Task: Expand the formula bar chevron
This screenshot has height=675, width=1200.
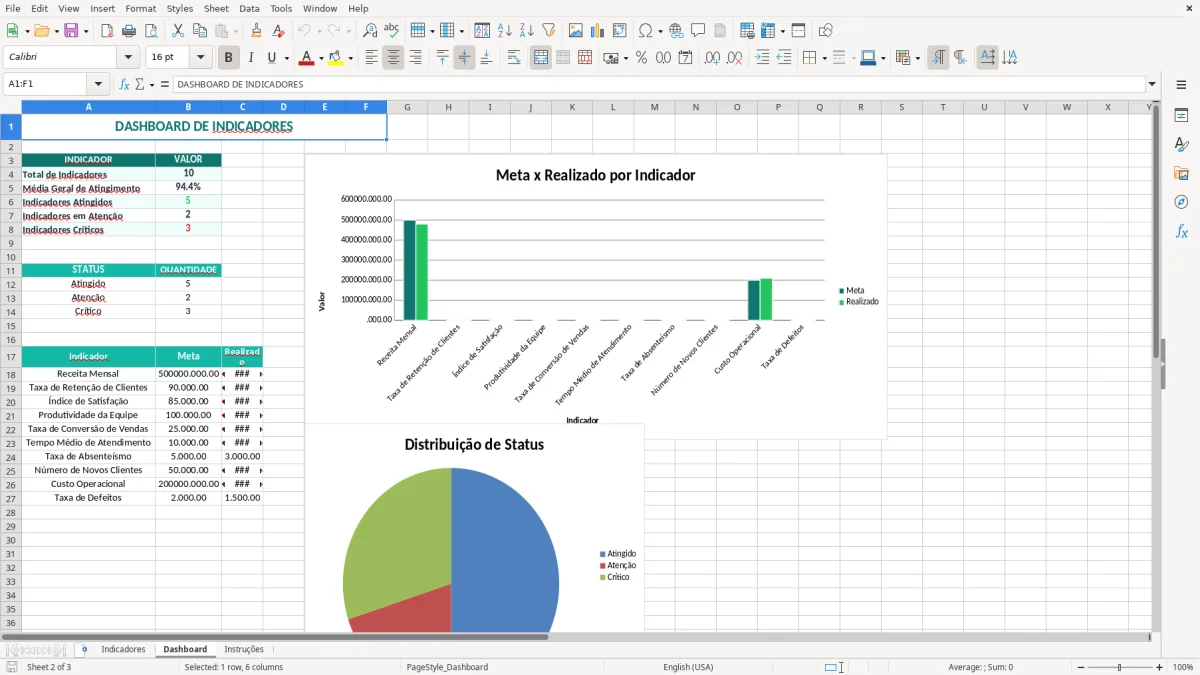Action: (x=1152, y=84)
